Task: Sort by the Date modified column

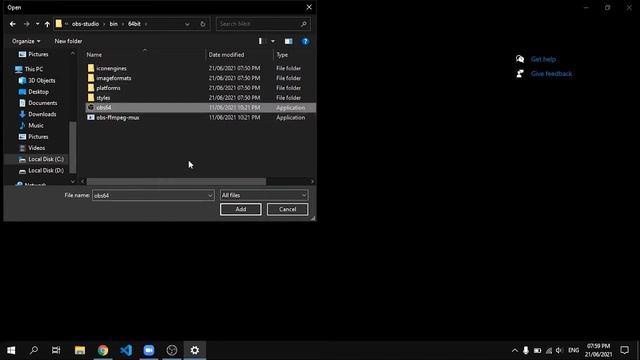Action: click(227, 55)
